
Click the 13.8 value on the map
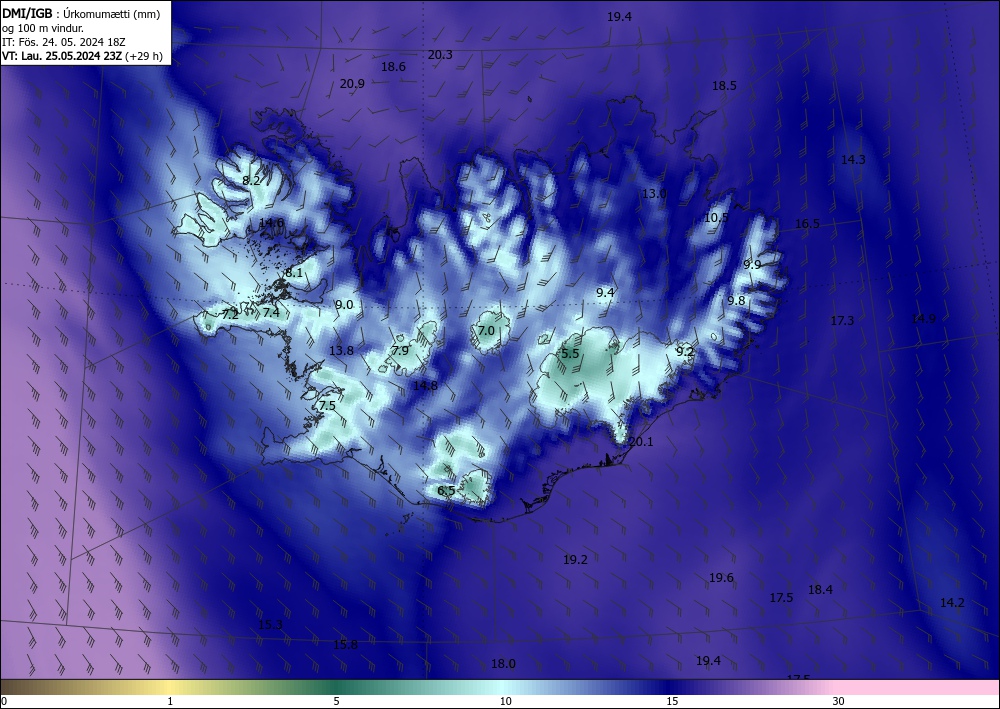pyautogui.click(x=341, y=350)
